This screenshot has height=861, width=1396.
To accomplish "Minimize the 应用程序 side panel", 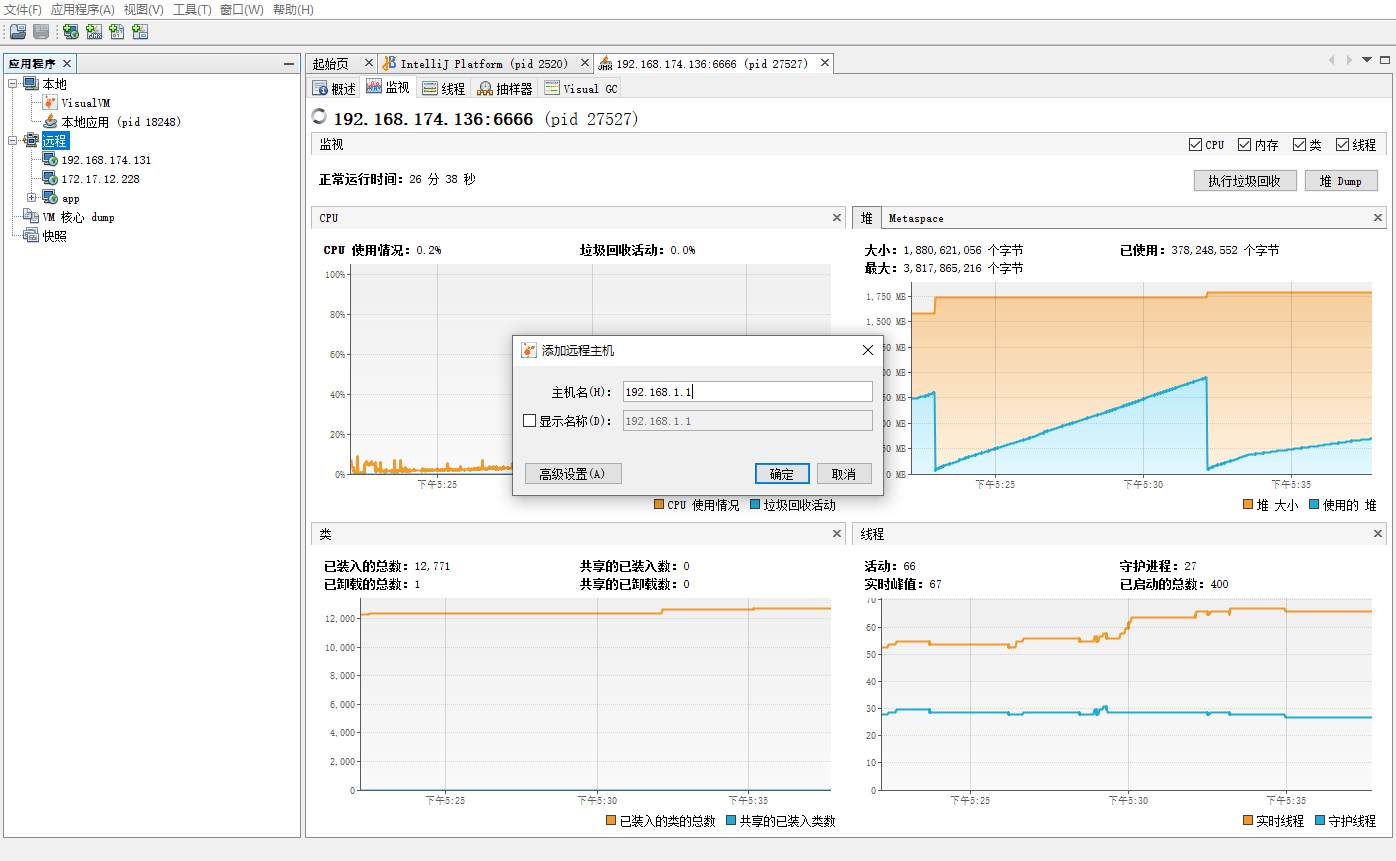I will 289,63.
